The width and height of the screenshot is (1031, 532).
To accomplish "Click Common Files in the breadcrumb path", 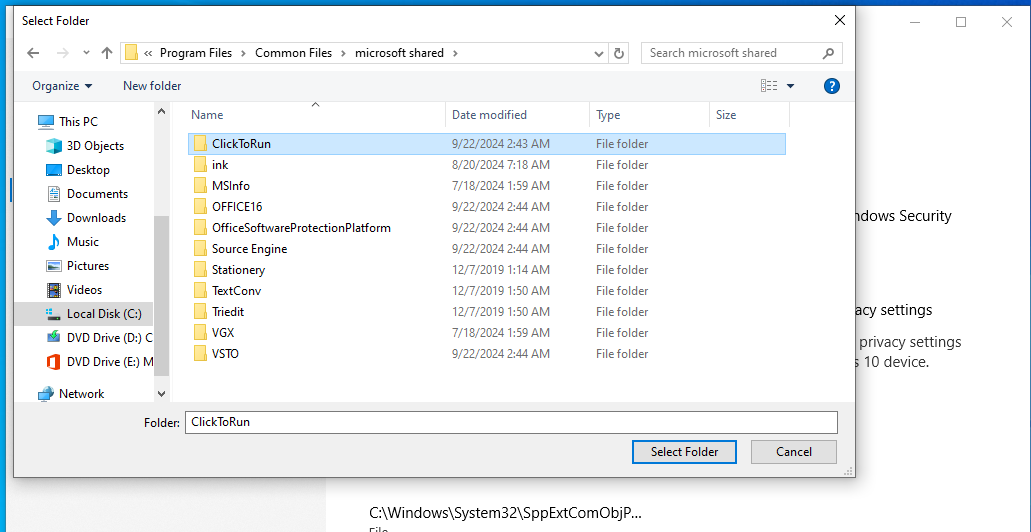I will tap(293, 53).
